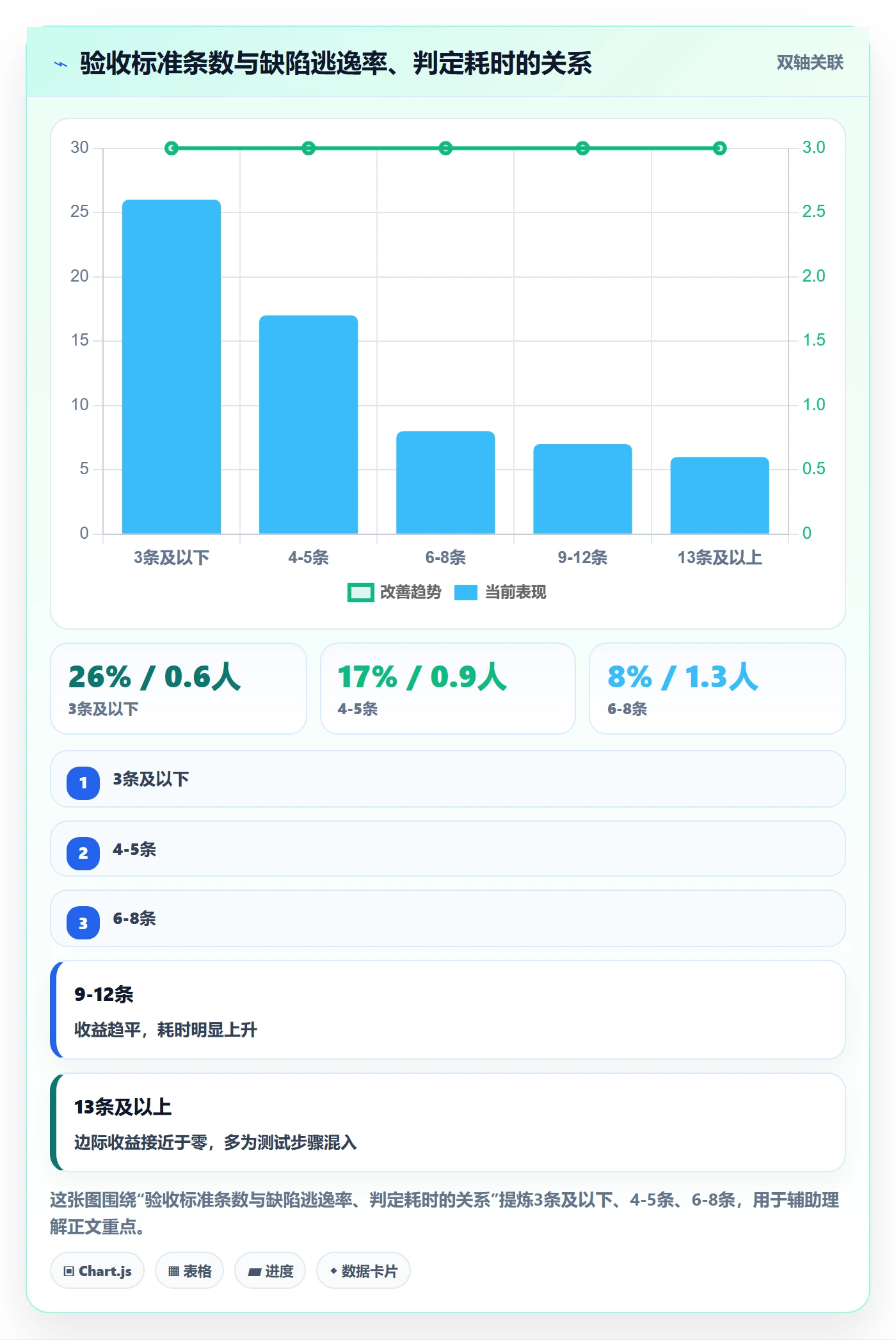The width and height of the screenshot is (896, 1340).
Task: Click the bar for 13条及以上
Action: click(x=719, y=495)
